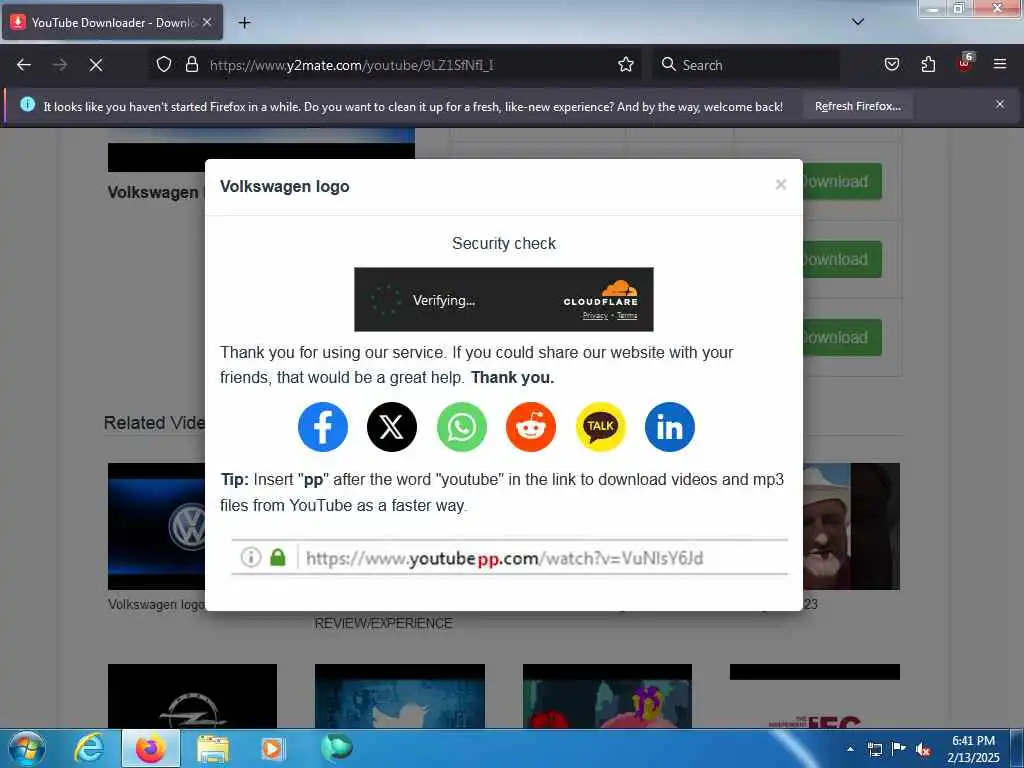Save page to Pocket

[x=891, y=65]
